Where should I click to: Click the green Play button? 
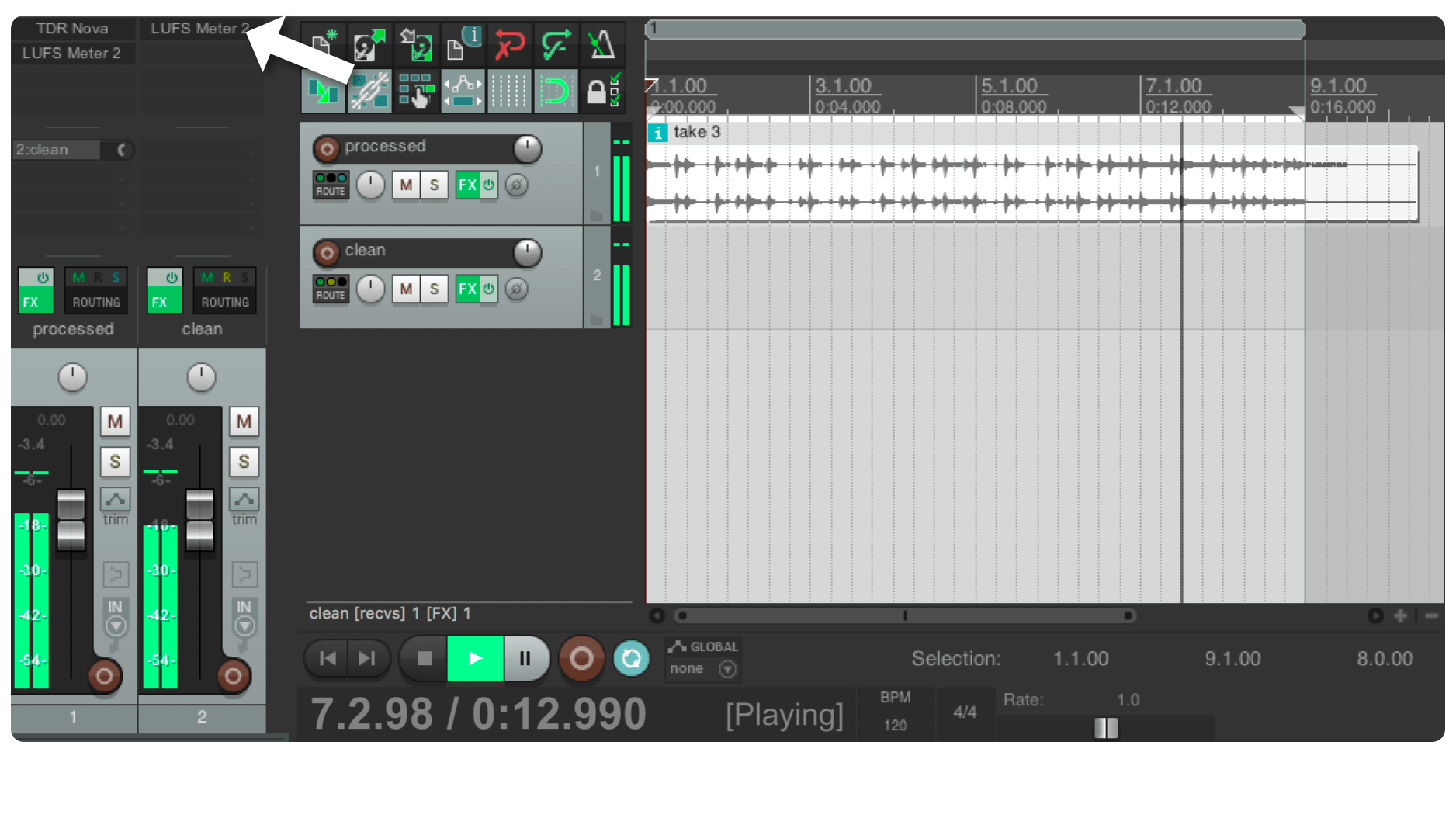click(475, 658)
